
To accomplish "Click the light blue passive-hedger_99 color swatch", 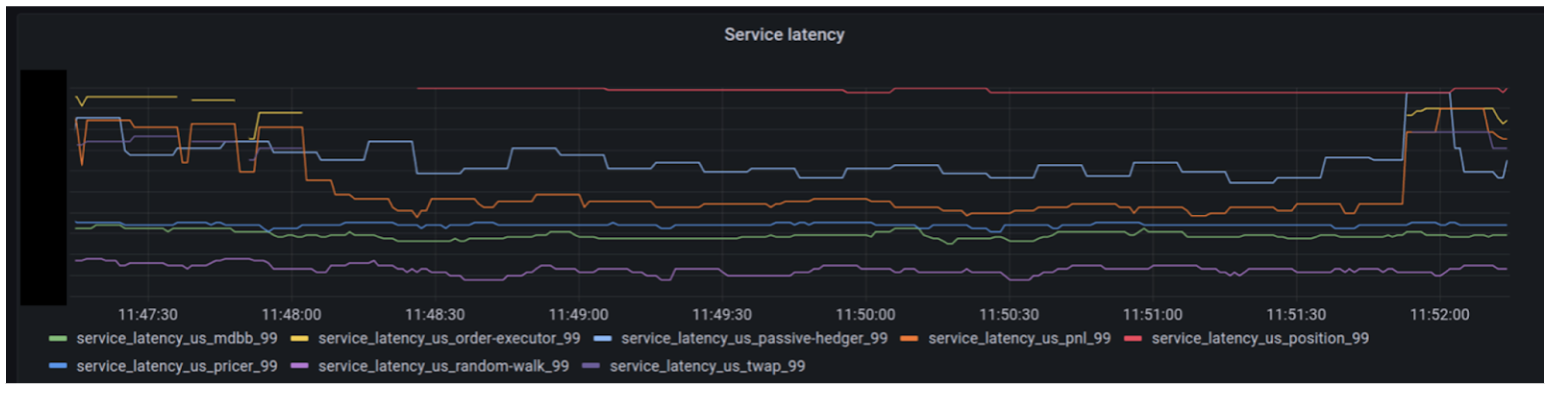I will (x=603, y=338).
